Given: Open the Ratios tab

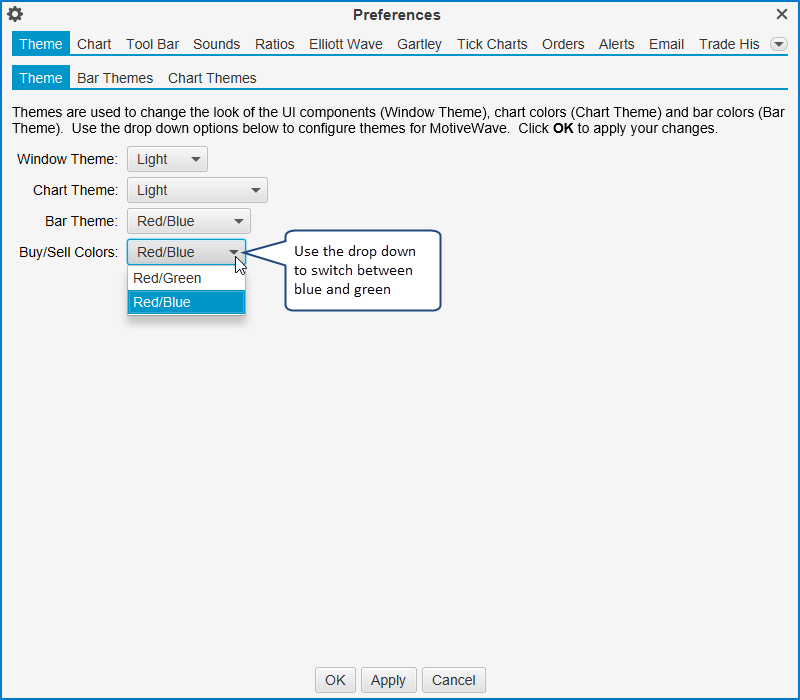Looking at the screenshot, I should pos(274,44).
